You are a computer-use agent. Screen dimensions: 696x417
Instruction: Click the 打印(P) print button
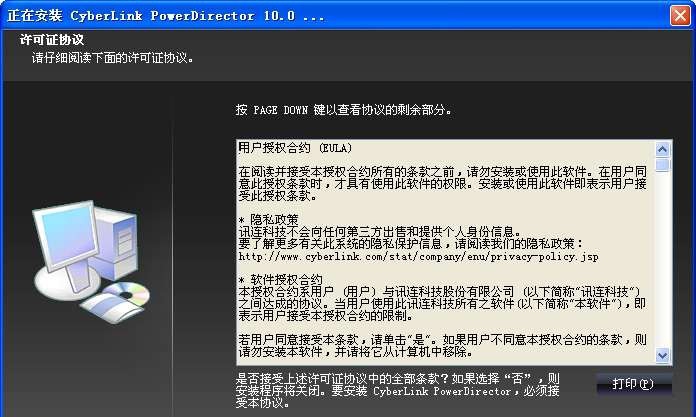click(x=634, y=384)
